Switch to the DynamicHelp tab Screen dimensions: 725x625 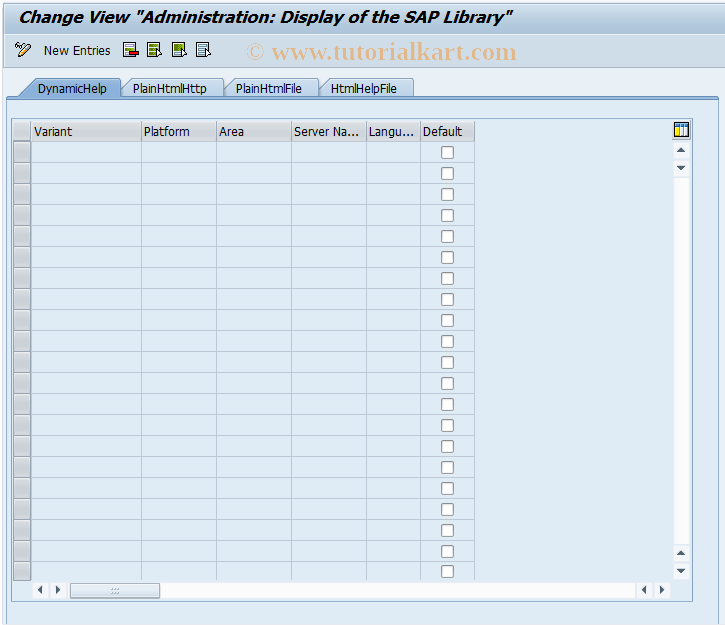[x=72, y=88]
